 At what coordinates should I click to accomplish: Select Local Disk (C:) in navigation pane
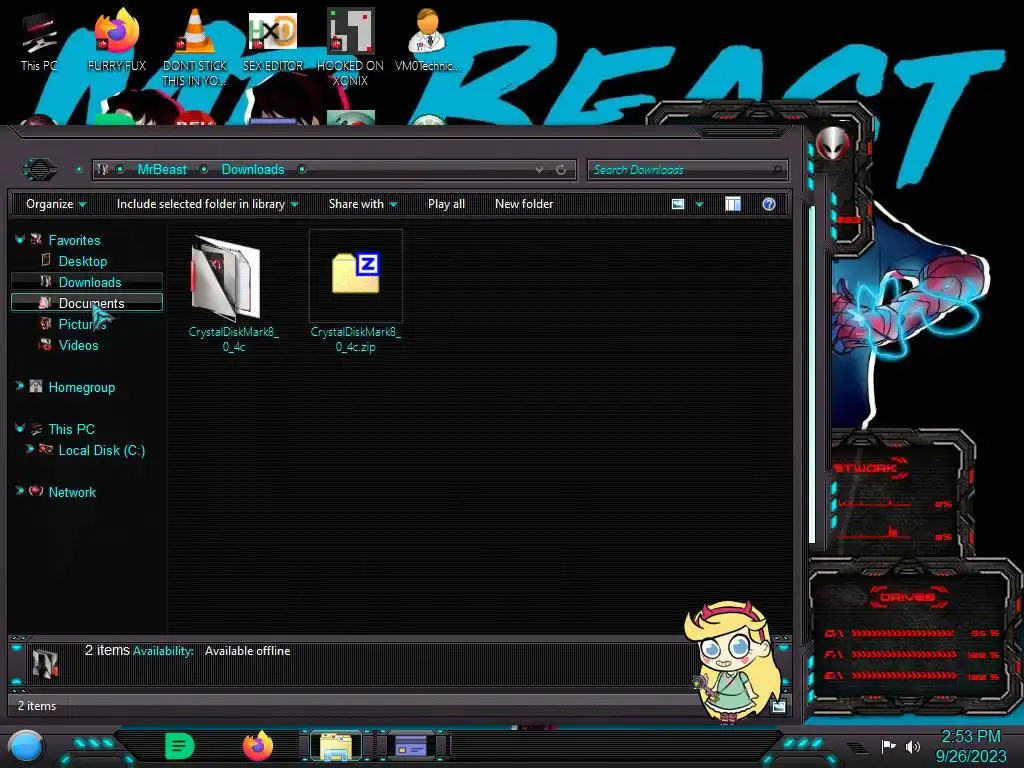[102, 451]
